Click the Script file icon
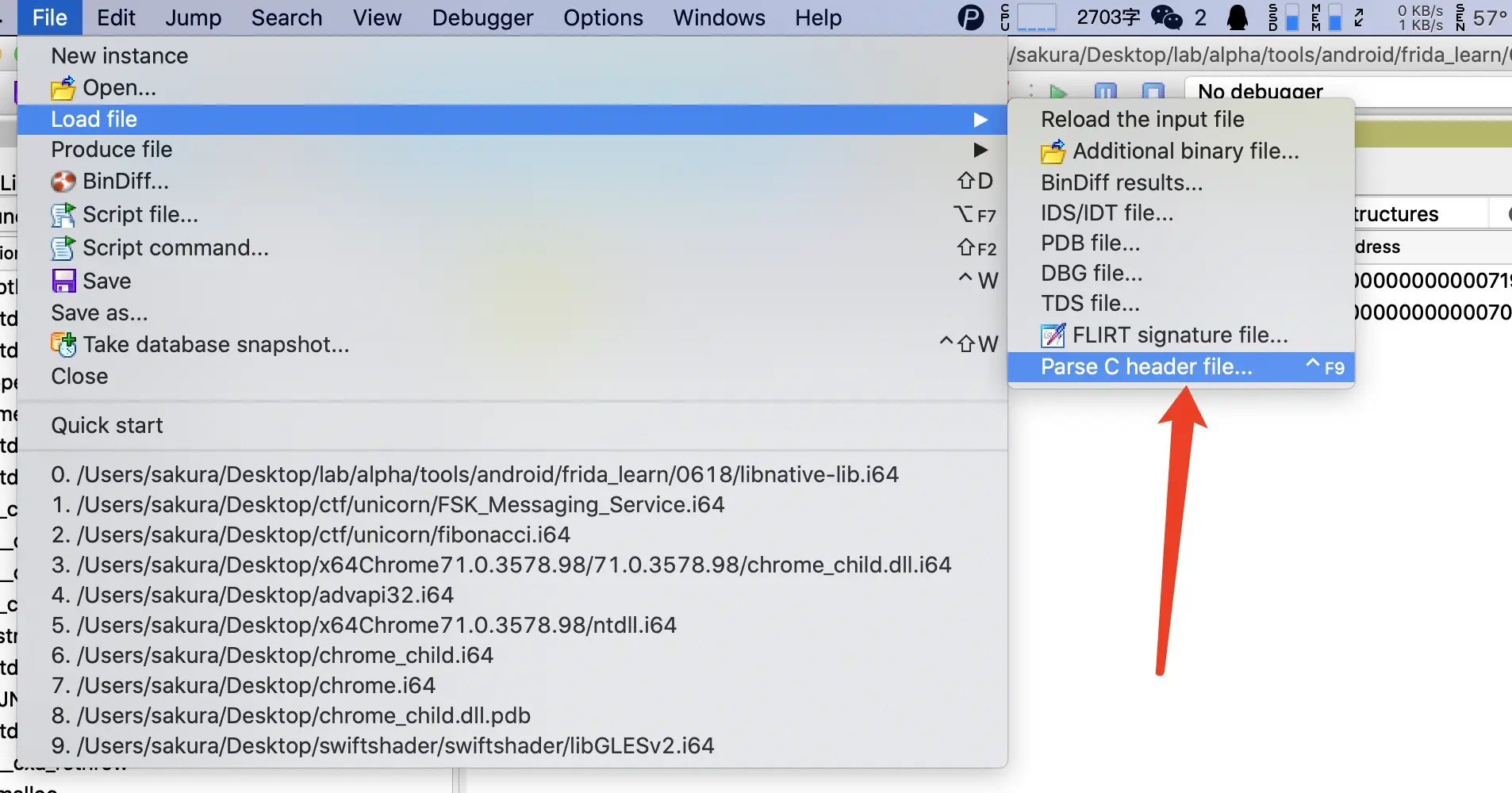This screenshot has height=793, width=1512. [x=63, y=215]
